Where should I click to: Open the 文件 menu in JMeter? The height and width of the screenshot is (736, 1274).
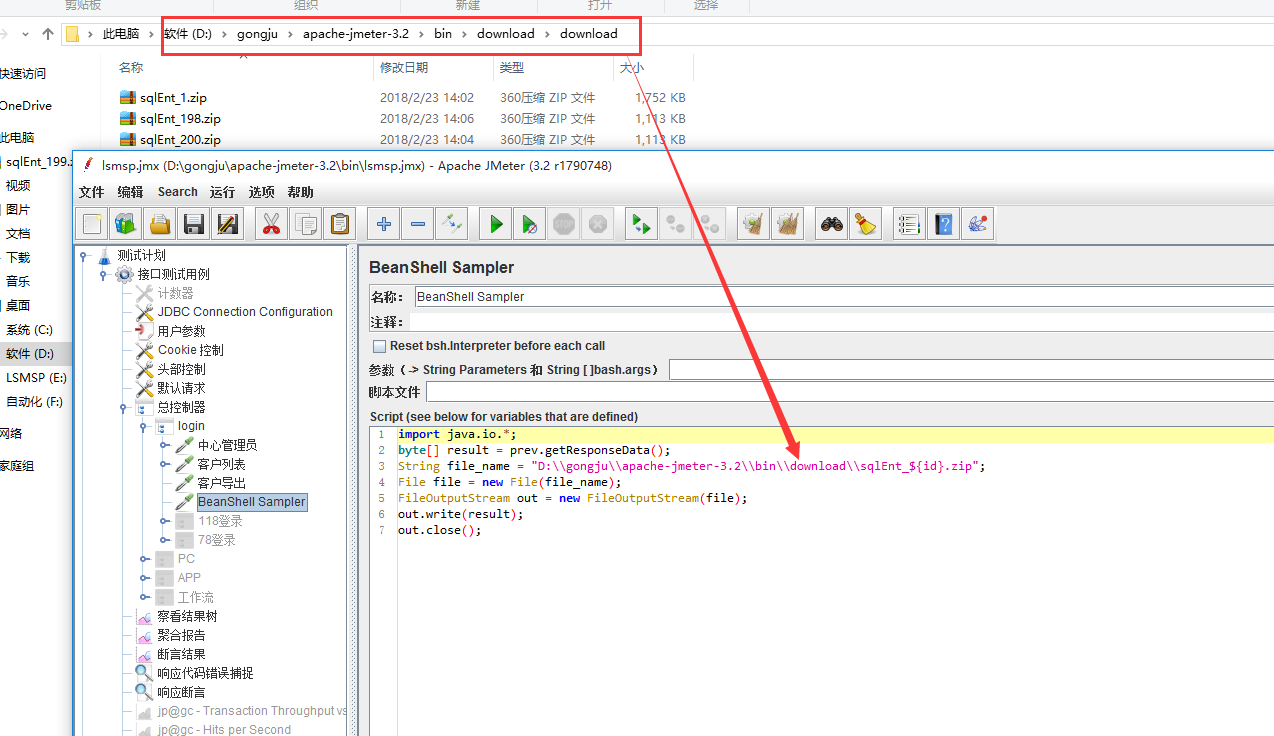pyautogui.click(x=91, y=192)
